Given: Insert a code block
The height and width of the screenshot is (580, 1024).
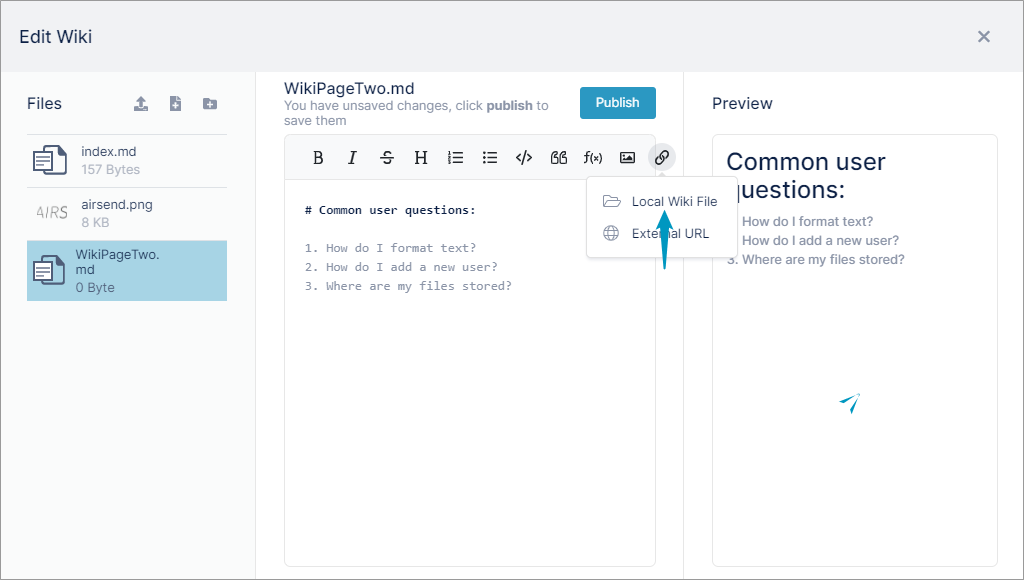Looking at the screenshot, I should tap(524, 157).
